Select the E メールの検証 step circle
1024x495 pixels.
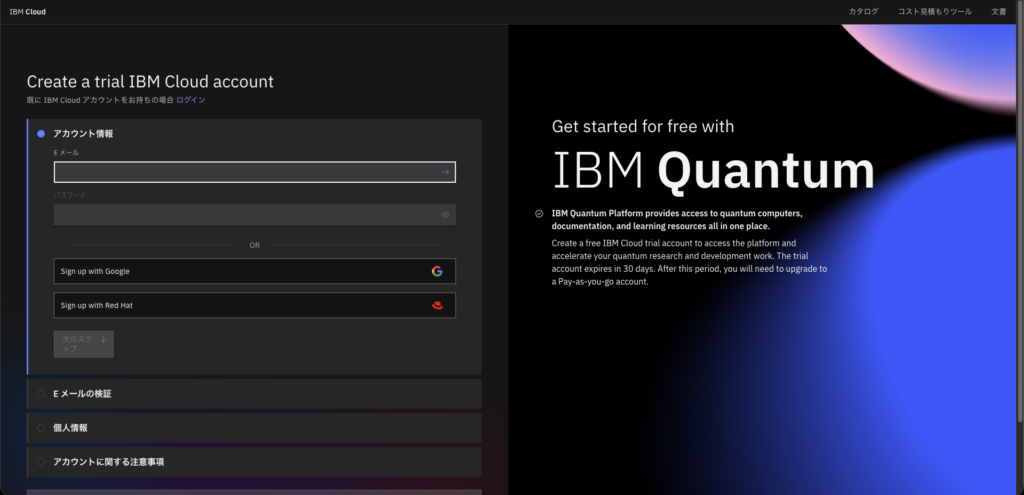pos(41,394)
